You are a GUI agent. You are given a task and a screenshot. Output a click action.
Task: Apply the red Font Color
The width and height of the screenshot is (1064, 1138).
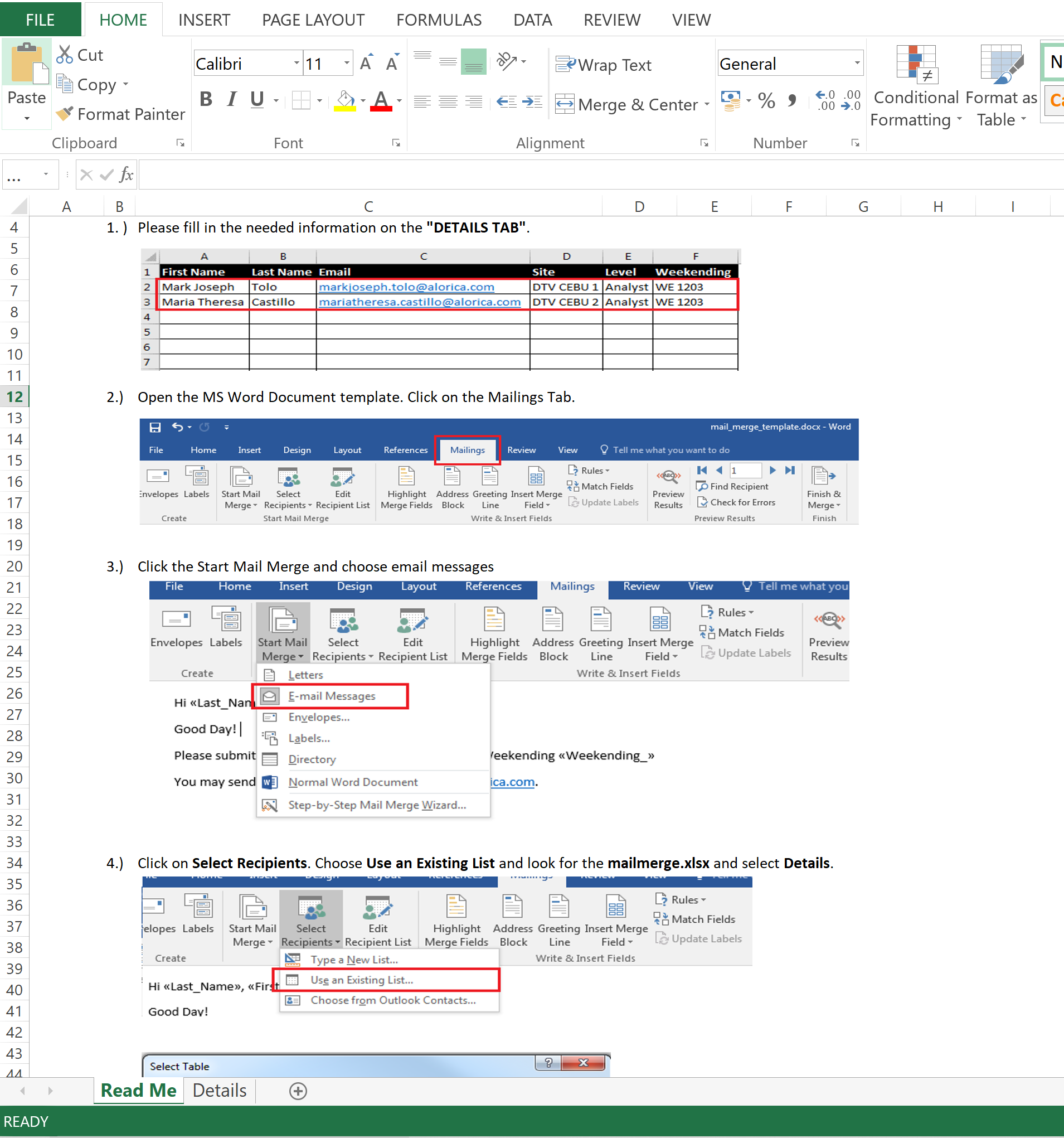click(x=381, y=101)
